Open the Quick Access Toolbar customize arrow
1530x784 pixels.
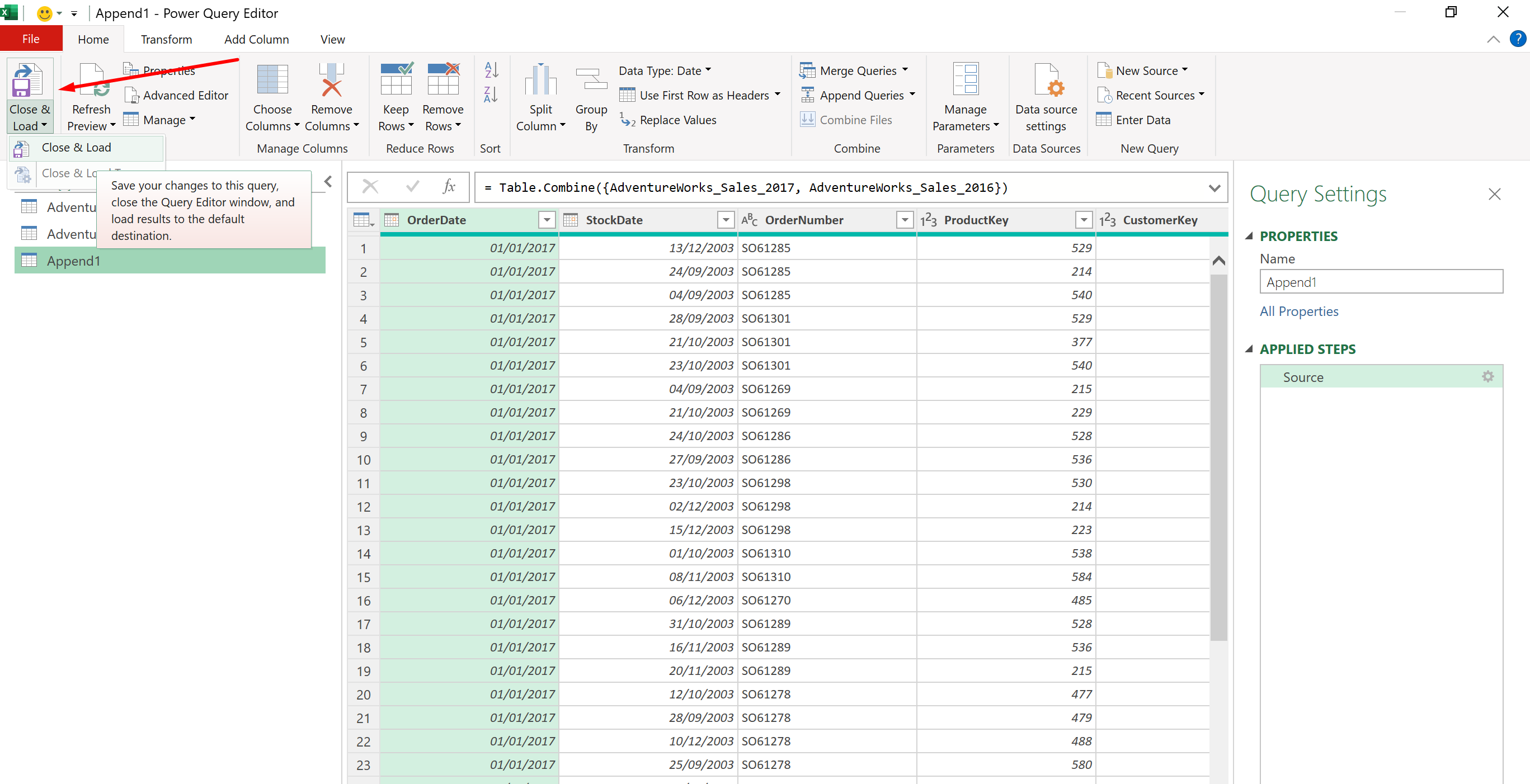pos(74,13)
